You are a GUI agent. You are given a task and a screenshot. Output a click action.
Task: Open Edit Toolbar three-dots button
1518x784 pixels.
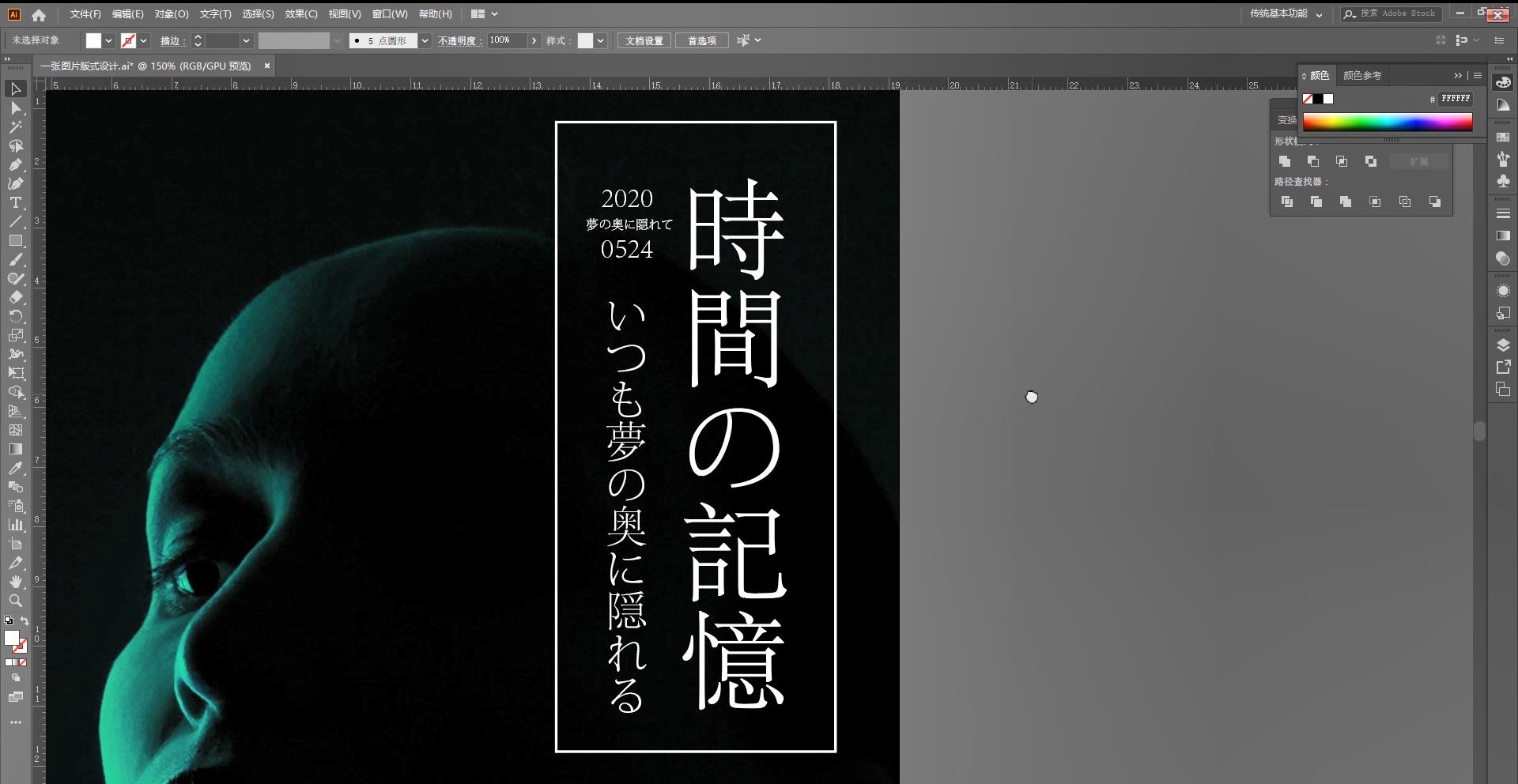click(x=16, y=722)
